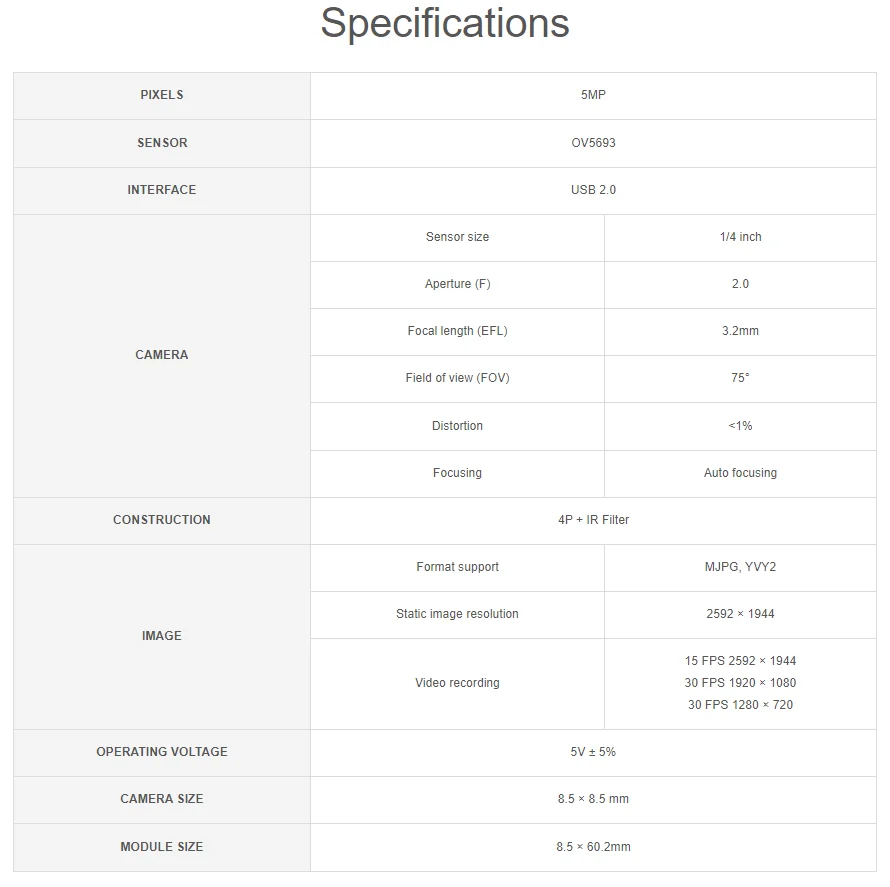Click the MODULE SIZE row label

pyautogui.click(x=162, y=847)
